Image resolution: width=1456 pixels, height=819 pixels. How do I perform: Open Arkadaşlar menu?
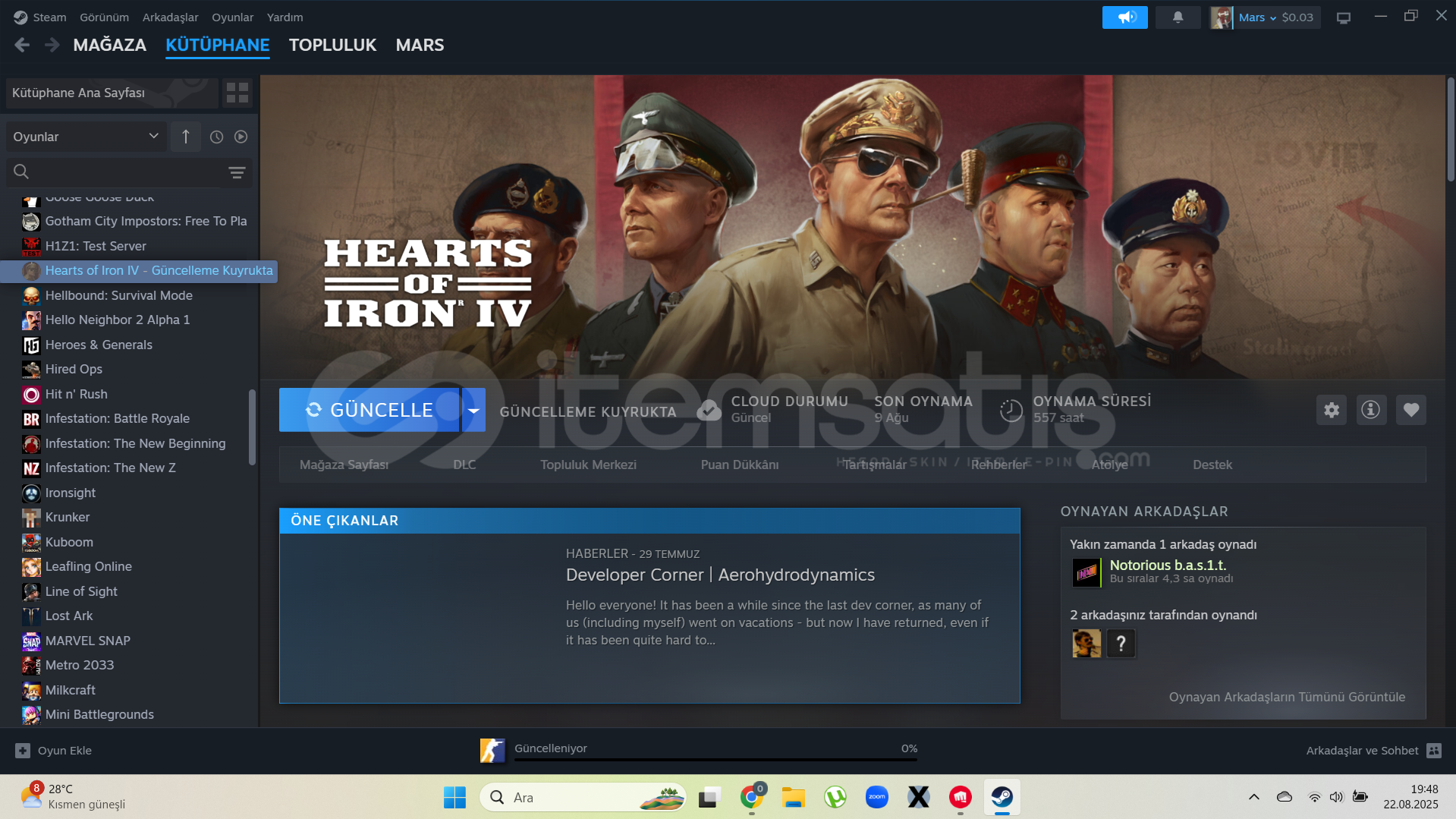[171, 17]
